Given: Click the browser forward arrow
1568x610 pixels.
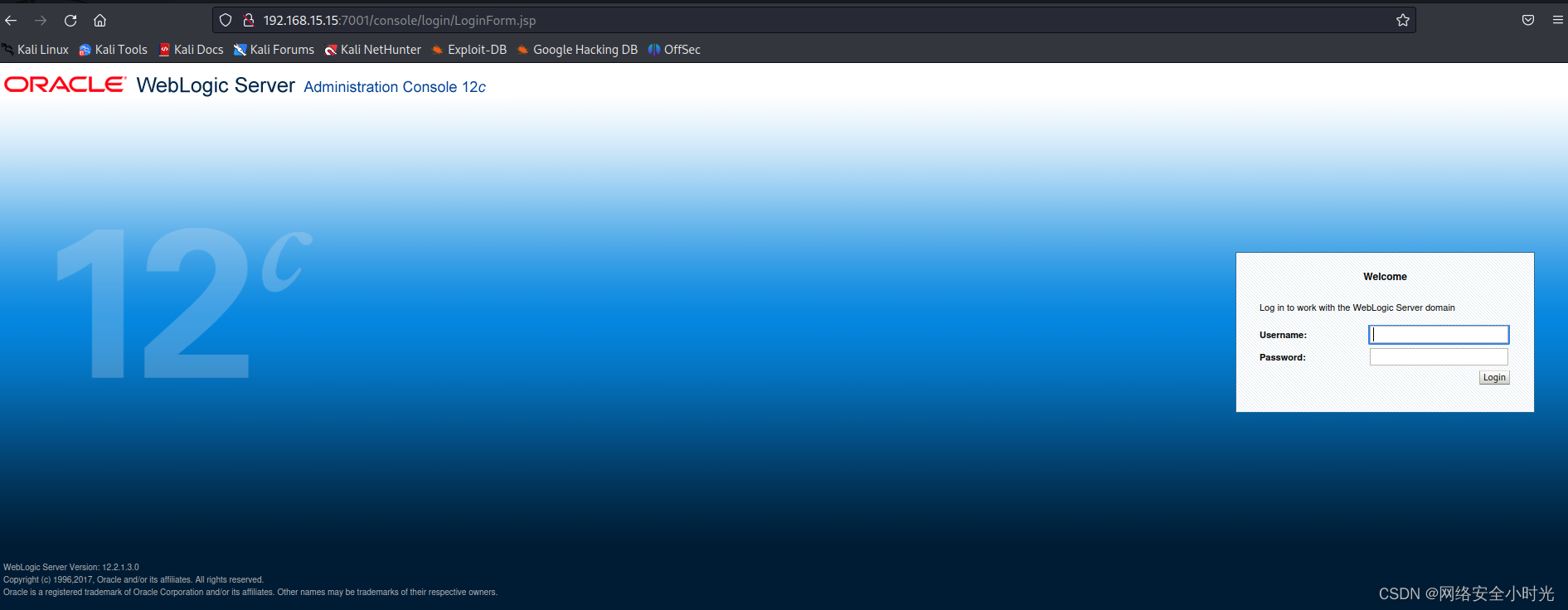Looking at the screenshot, I should click(x=41, y=20).
